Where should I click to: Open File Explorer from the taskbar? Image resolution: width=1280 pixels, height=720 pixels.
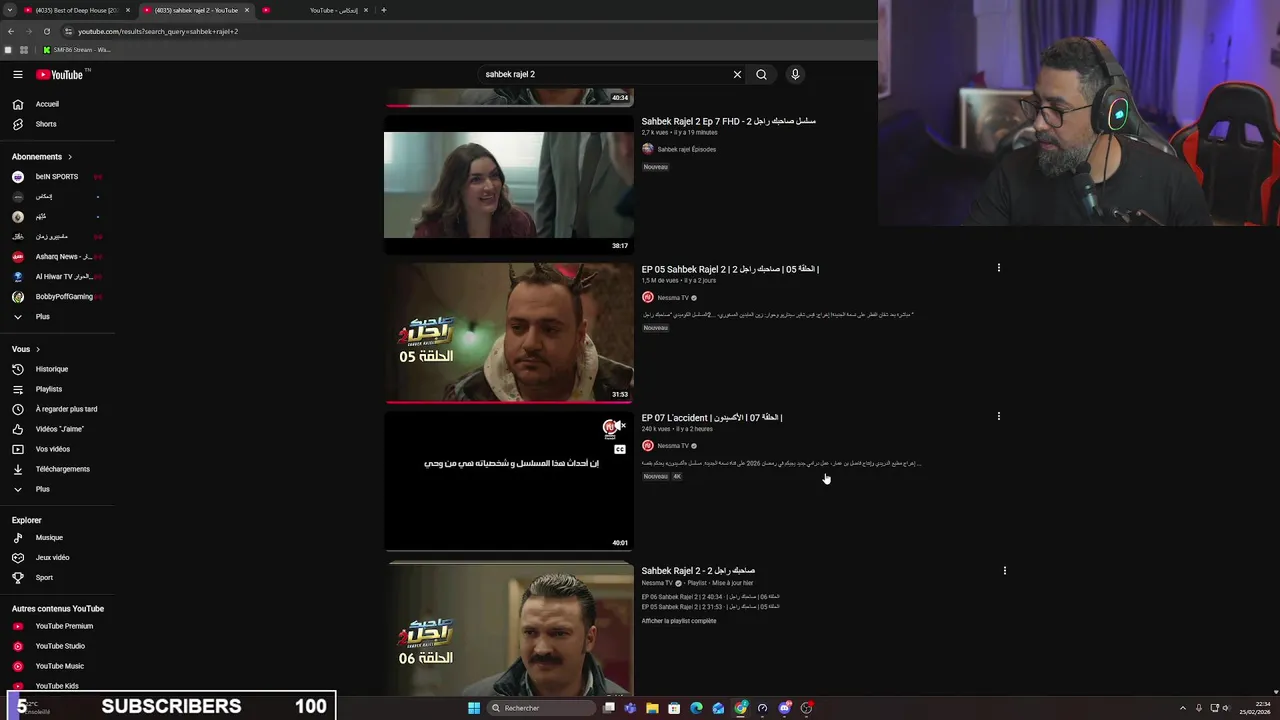(652, 708)
